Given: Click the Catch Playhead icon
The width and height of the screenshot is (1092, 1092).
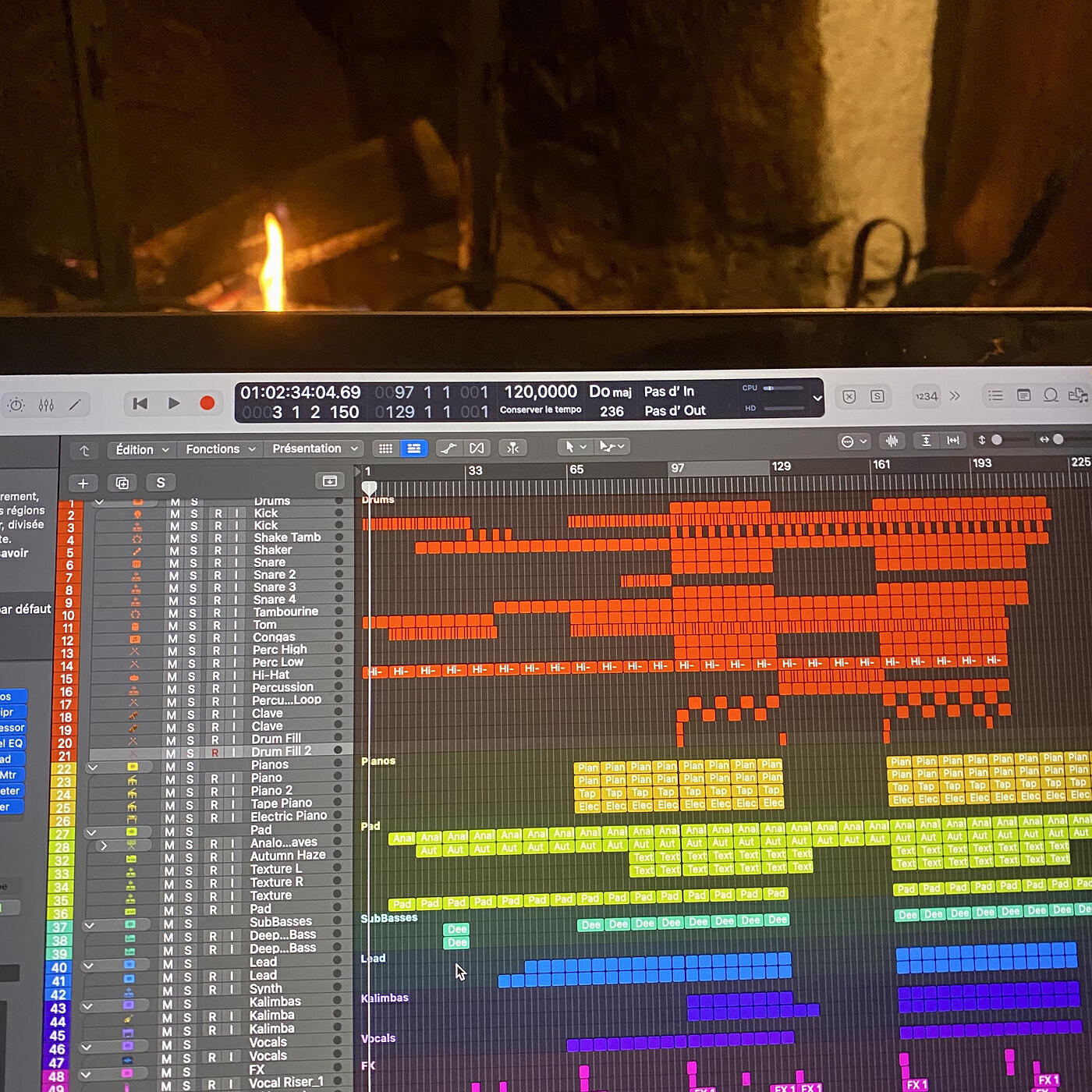Looking at the screenshot, I should tap(512, 448).
